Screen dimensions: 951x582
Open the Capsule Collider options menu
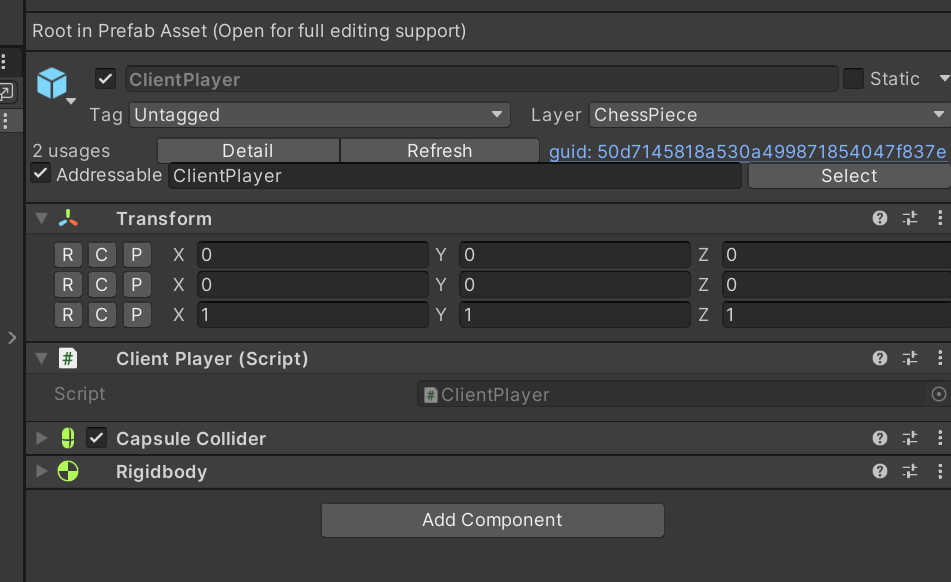click(940, 438)
